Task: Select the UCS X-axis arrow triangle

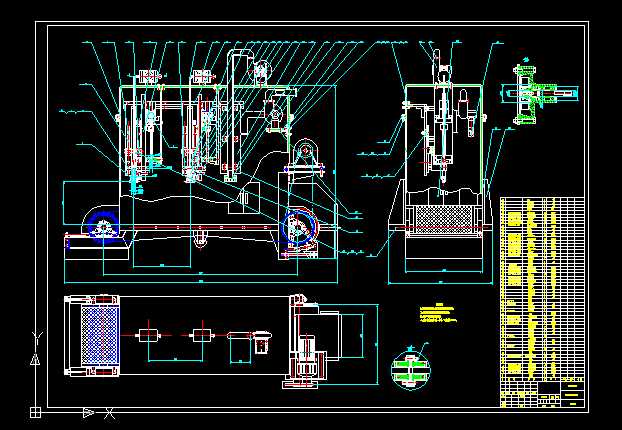Action: tap(88, 411)
